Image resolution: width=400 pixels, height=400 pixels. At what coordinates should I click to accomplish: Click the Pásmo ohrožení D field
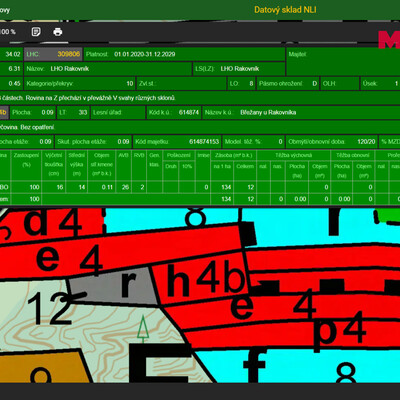[x=288, y=84]
